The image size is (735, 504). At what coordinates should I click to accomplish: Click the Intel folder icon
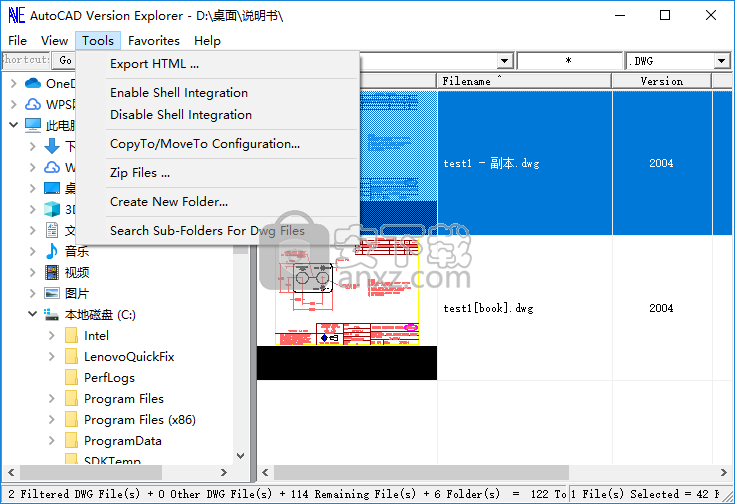71,336
